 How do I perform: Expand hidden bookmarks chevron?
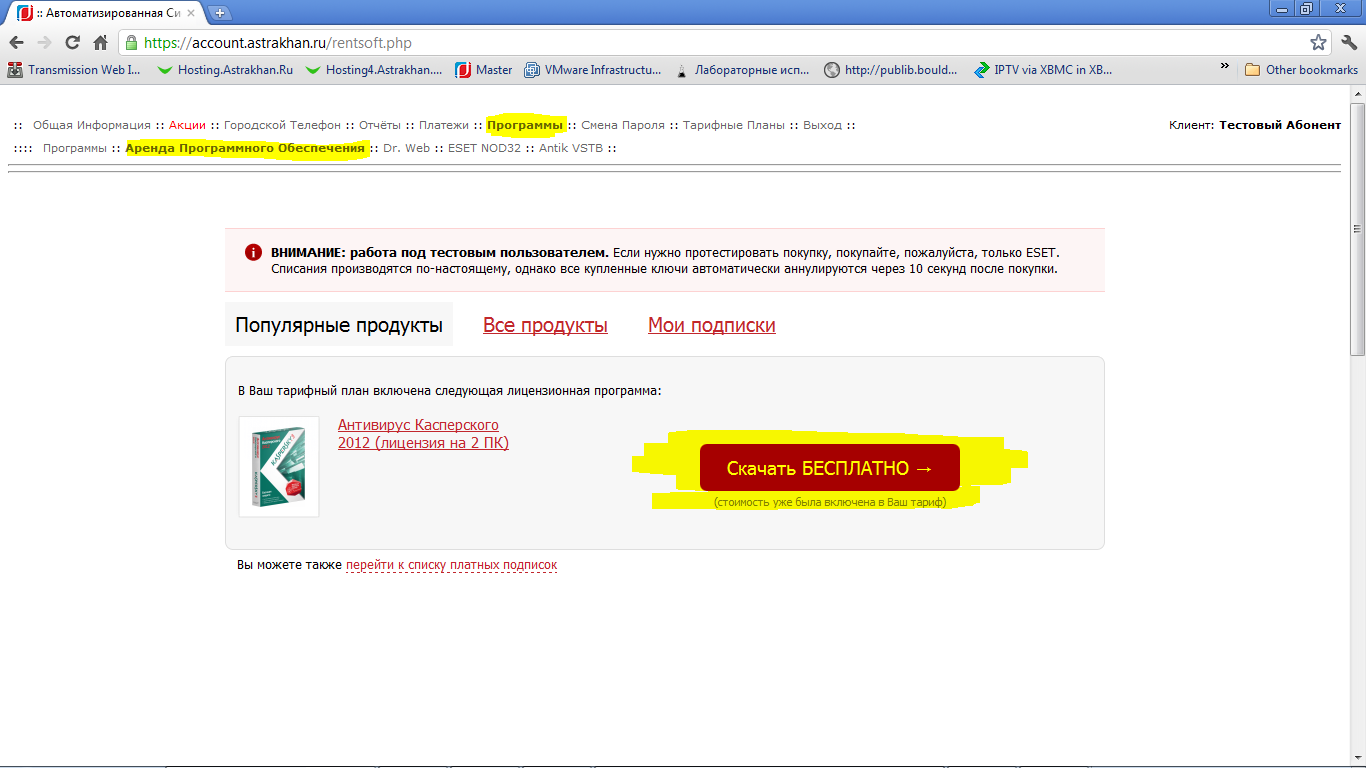click(x=1225, y=67)
